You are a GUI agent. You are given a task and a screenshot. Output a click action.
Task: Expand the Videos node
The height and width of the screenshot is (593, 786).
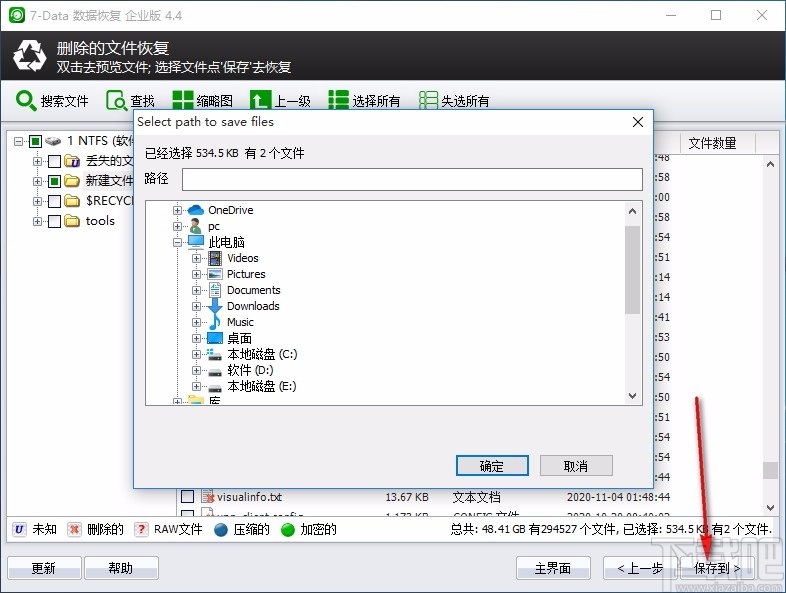tap(196, 259)
